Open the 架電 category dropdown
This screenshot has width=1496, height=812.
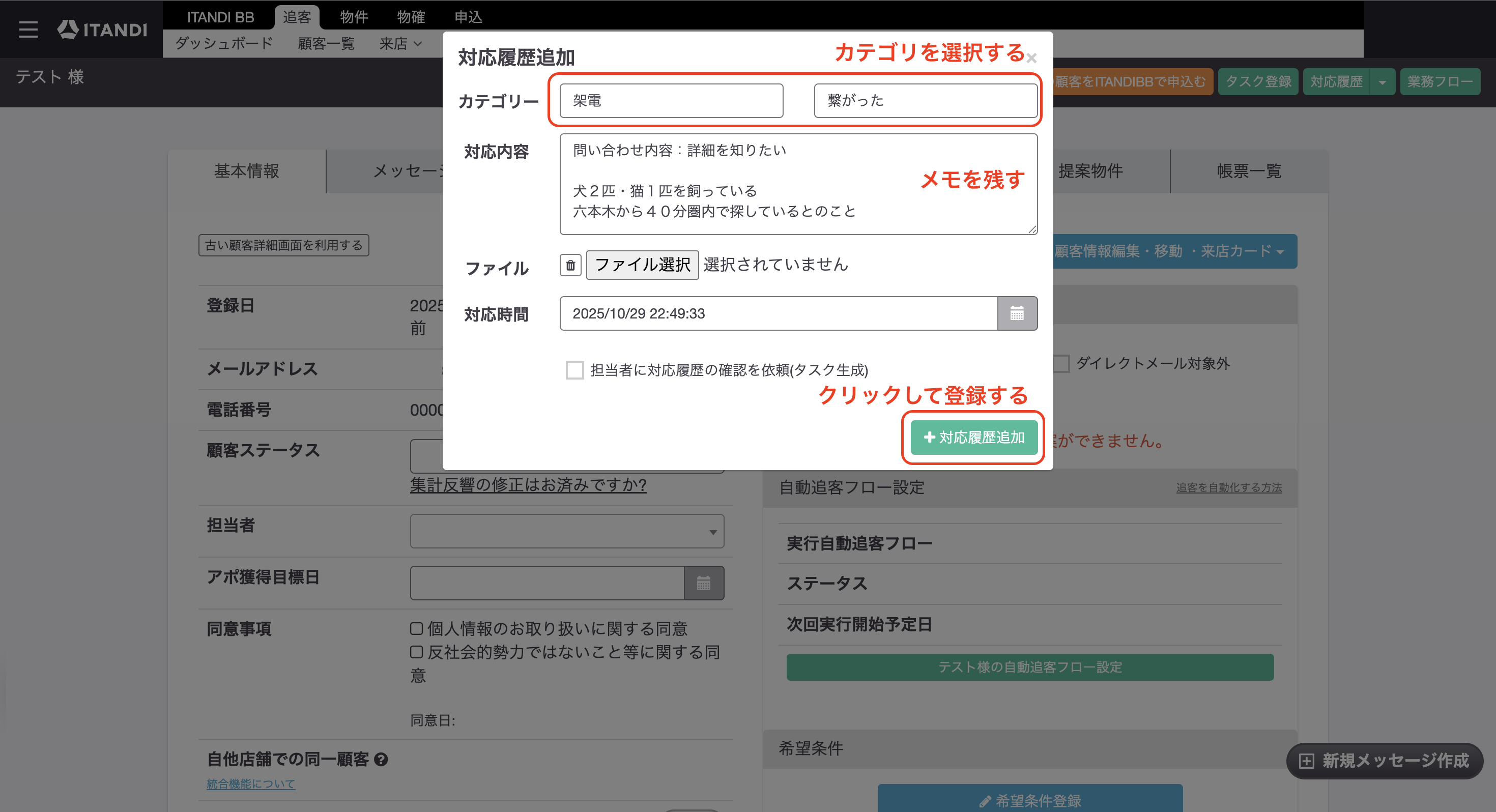click(671, 101)
